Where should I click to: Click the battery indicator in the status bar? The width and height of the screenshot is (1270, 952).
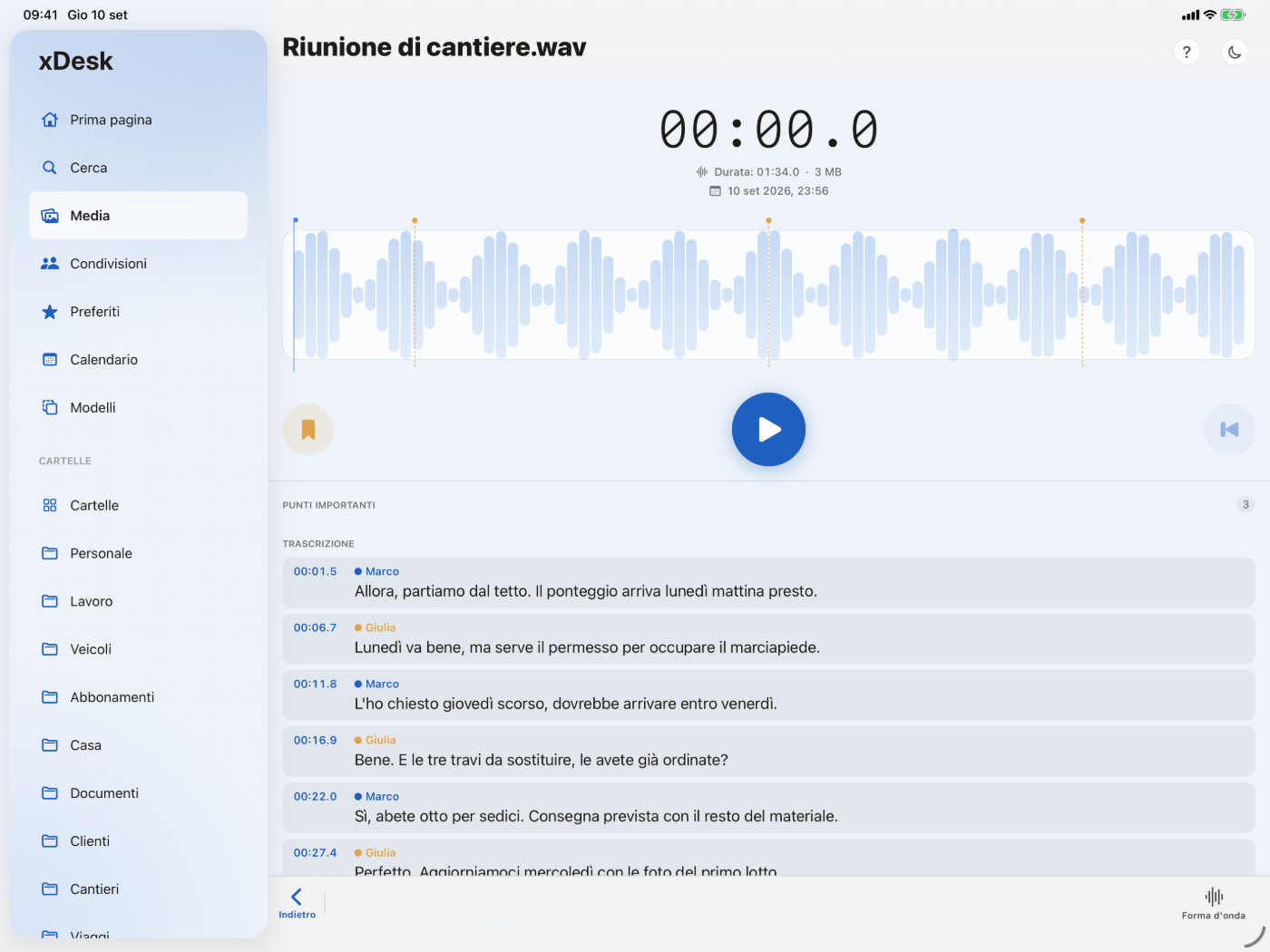(1234, 15)
